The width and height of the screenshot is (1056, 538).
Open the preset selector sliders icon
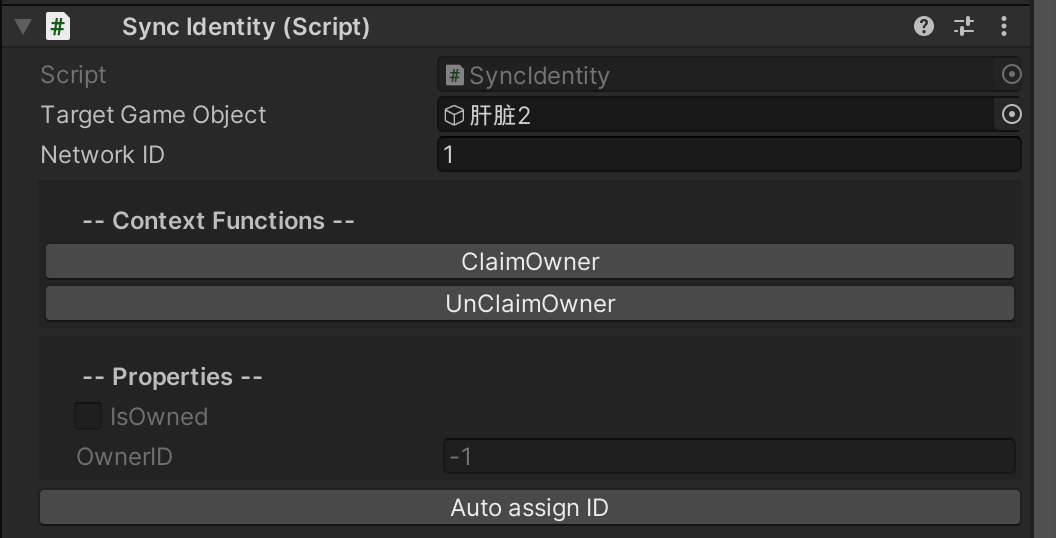point(964,27)
